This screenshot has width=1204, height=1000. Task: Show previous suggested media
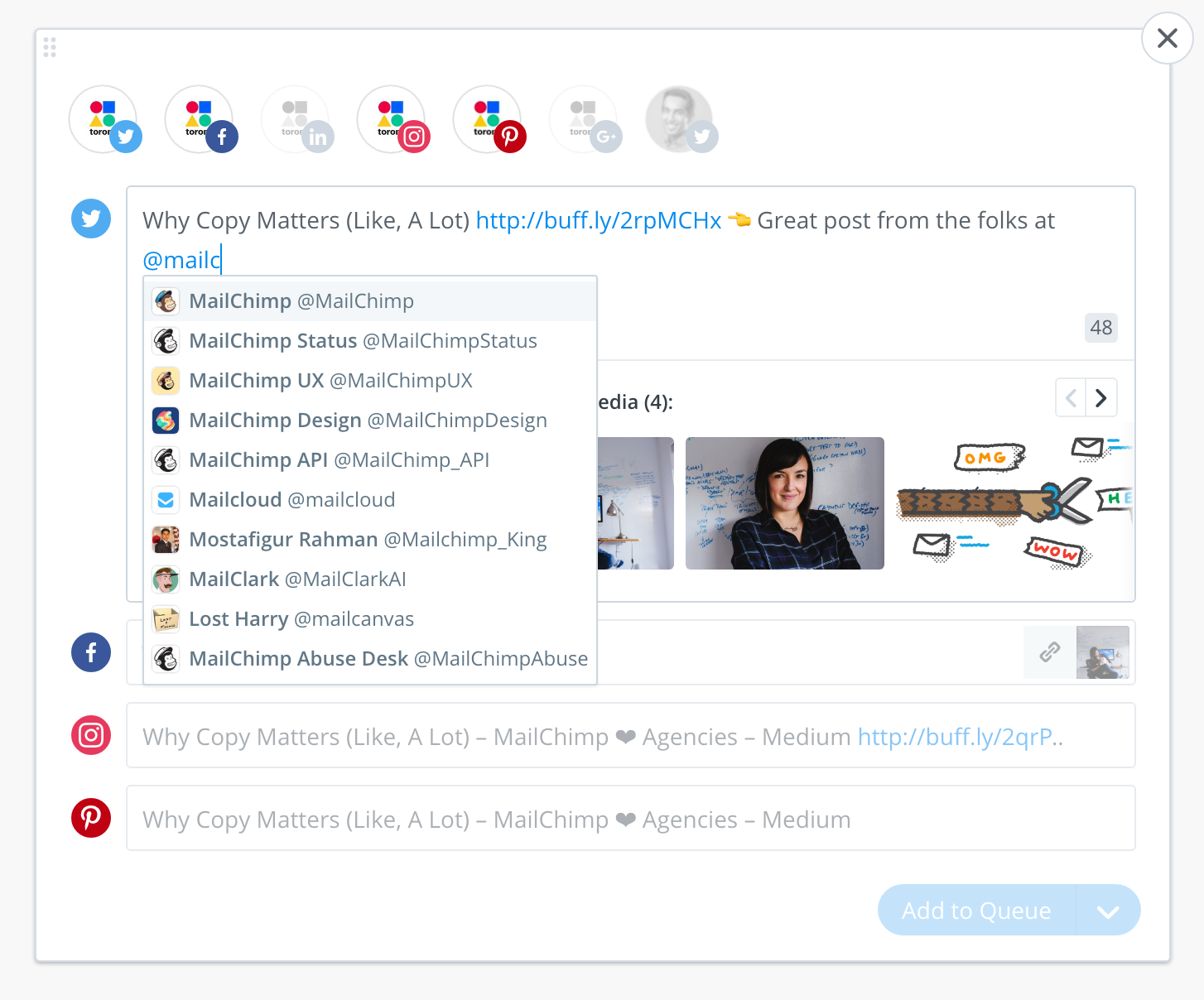click(1071, 398)
